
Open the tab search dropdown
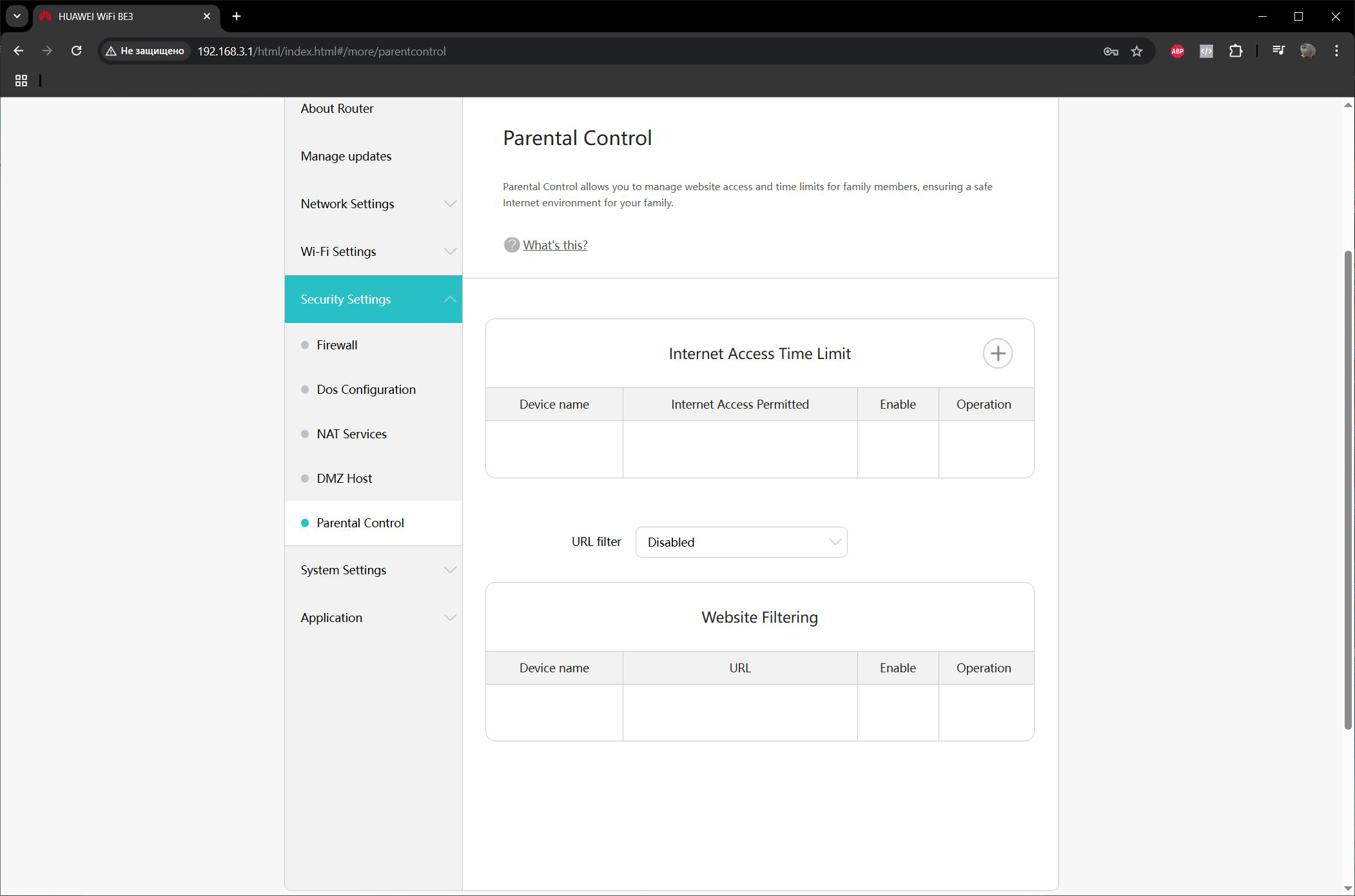click(17, 16)
